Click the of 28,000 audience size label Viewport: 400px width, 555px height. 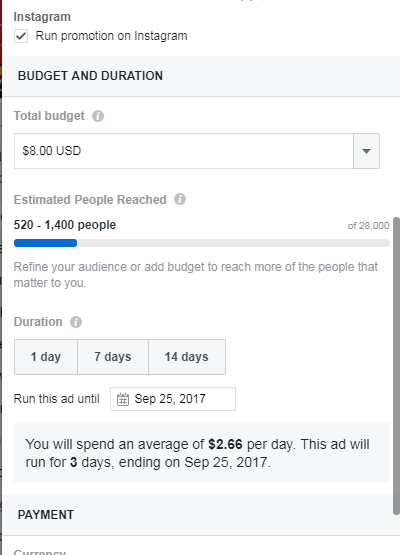(368, 226)
